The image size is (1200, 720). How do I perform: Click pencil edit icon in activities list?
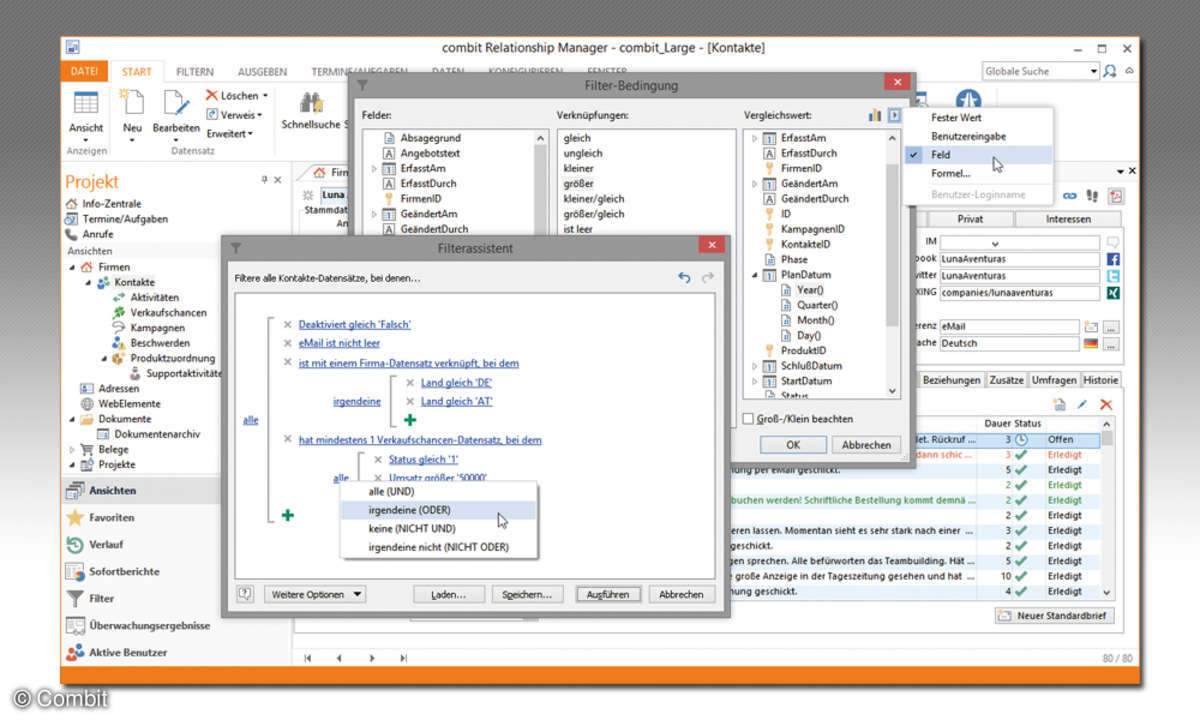pos(1082,404)
